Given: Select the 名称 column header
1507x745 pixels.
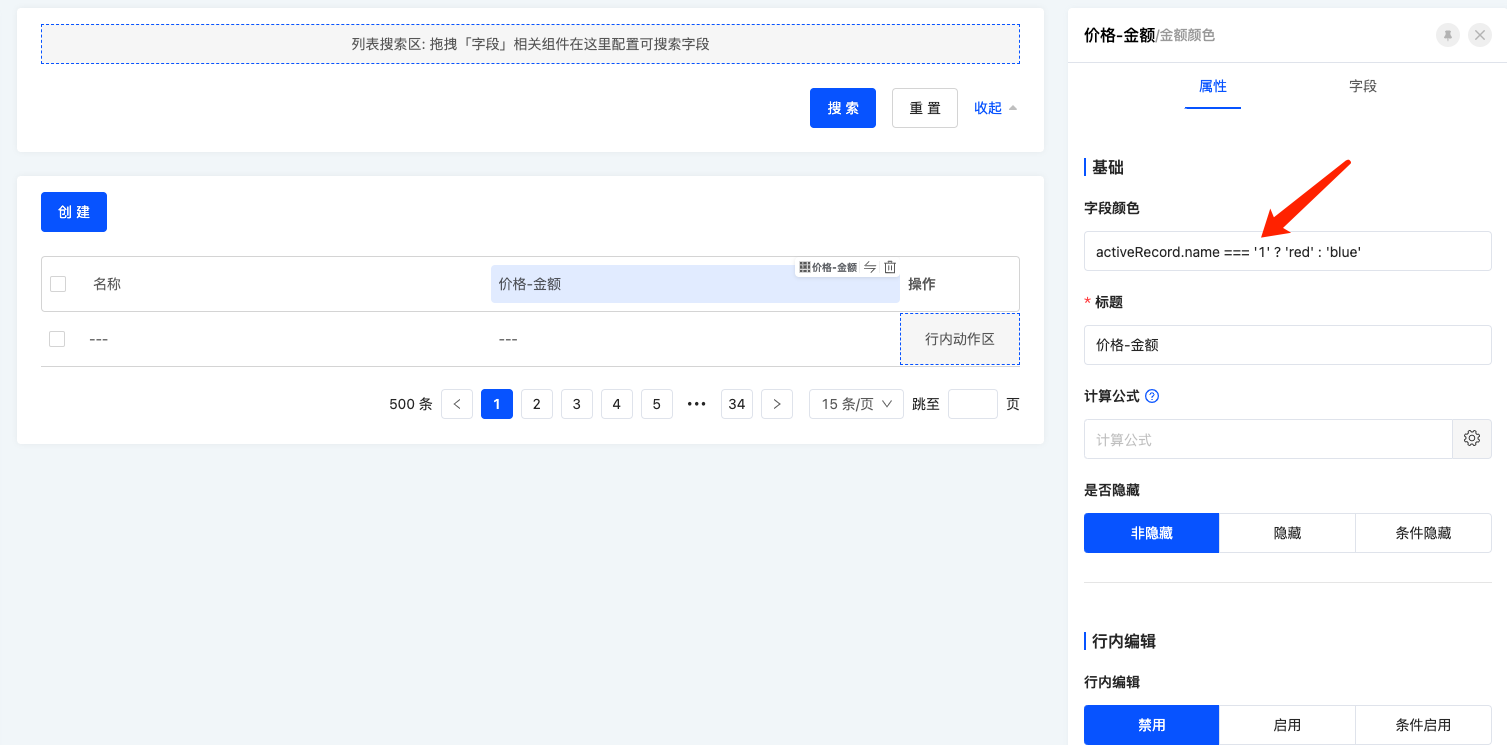Looking at the screenshot, I should pyautogui.click(x=107, y=284).
